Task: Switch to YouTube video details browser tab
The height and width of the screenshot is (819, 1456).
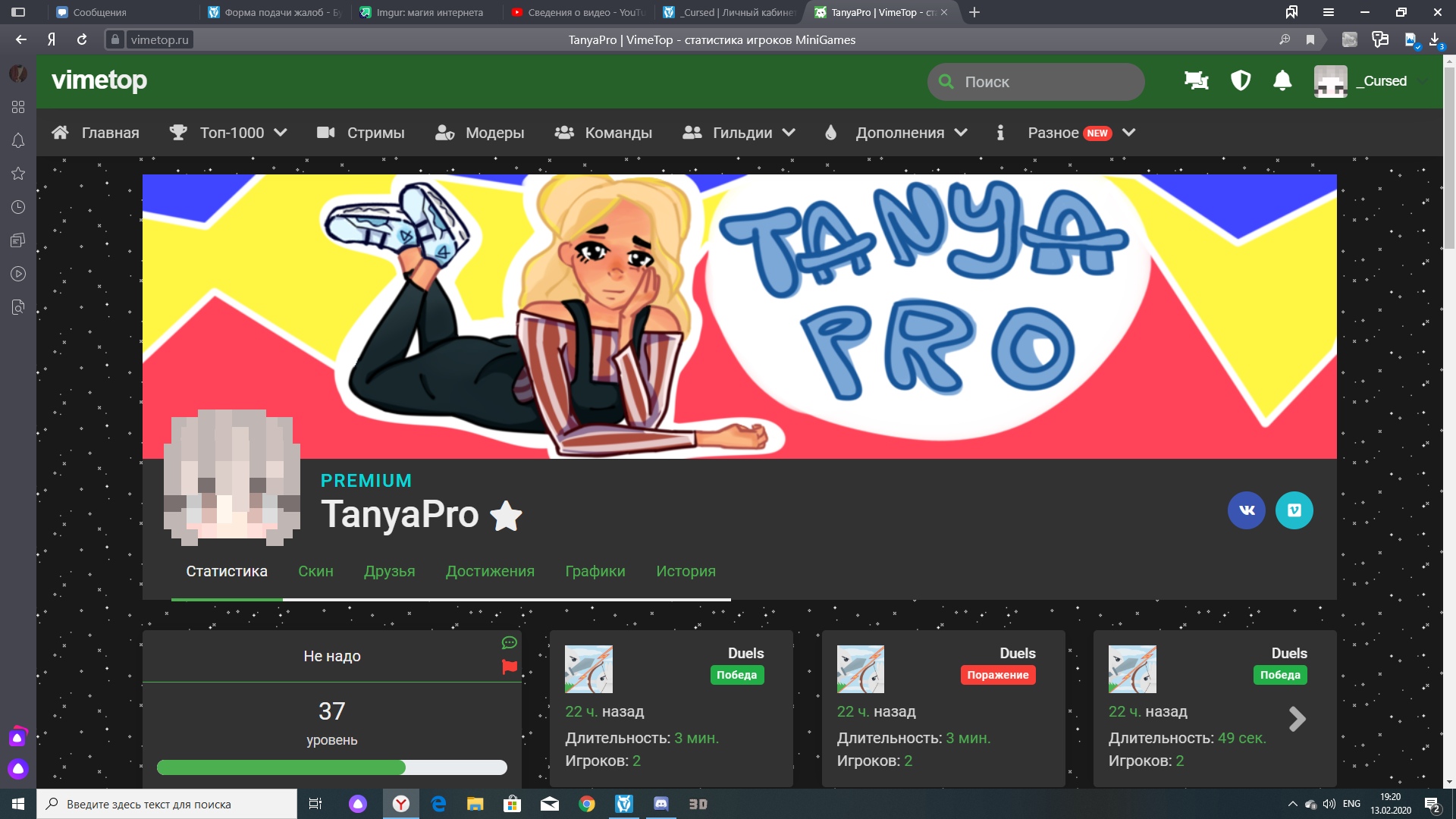Action: point(576,12)
